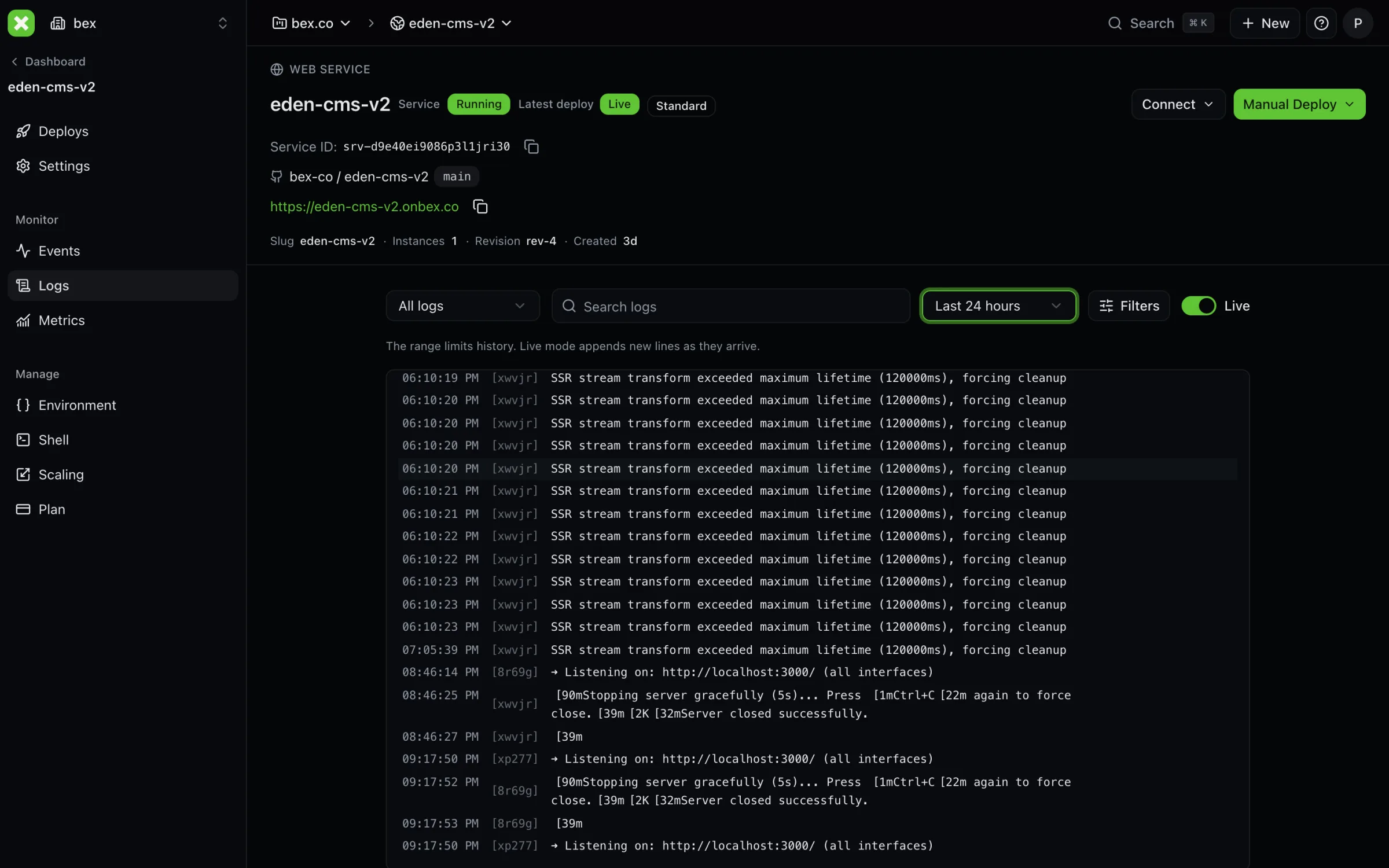This screenshot has height=868, width=1389.
Task: Click the globe icon in eden-cms-v2 breadcrumb
Action: click(x=397, y=23)
